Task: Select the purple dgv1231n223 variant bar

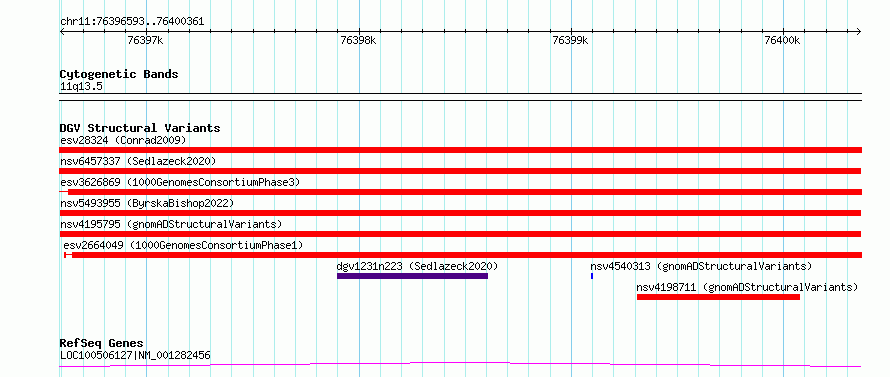Action: pos(412,276)
